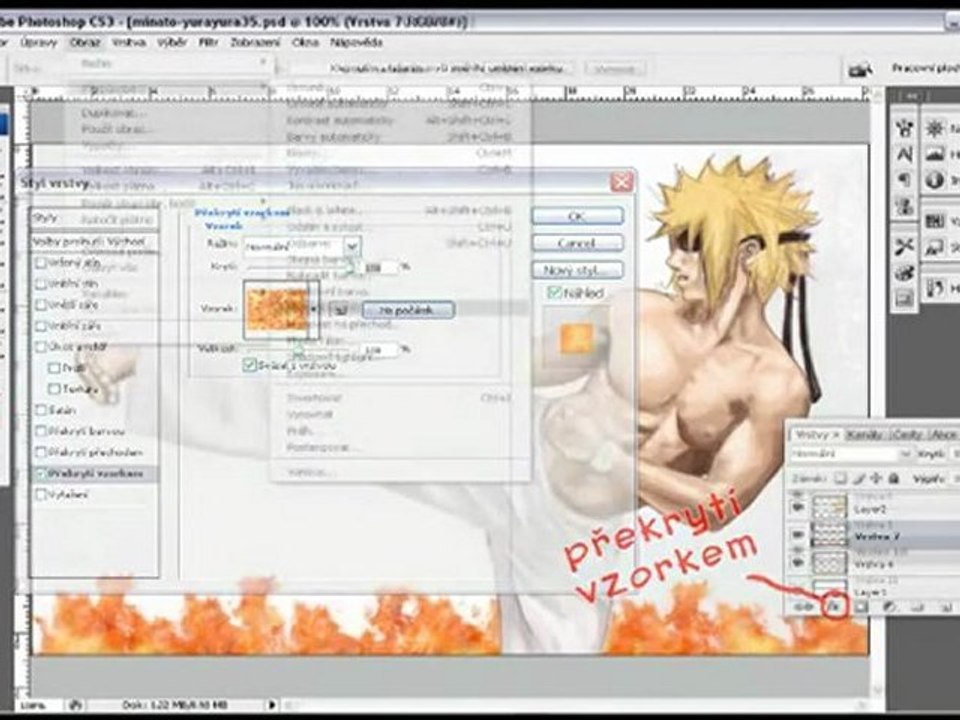Click the orange Vzorek pattern swatch
Viewport: 960px width, 720px height.
(277, 310)
